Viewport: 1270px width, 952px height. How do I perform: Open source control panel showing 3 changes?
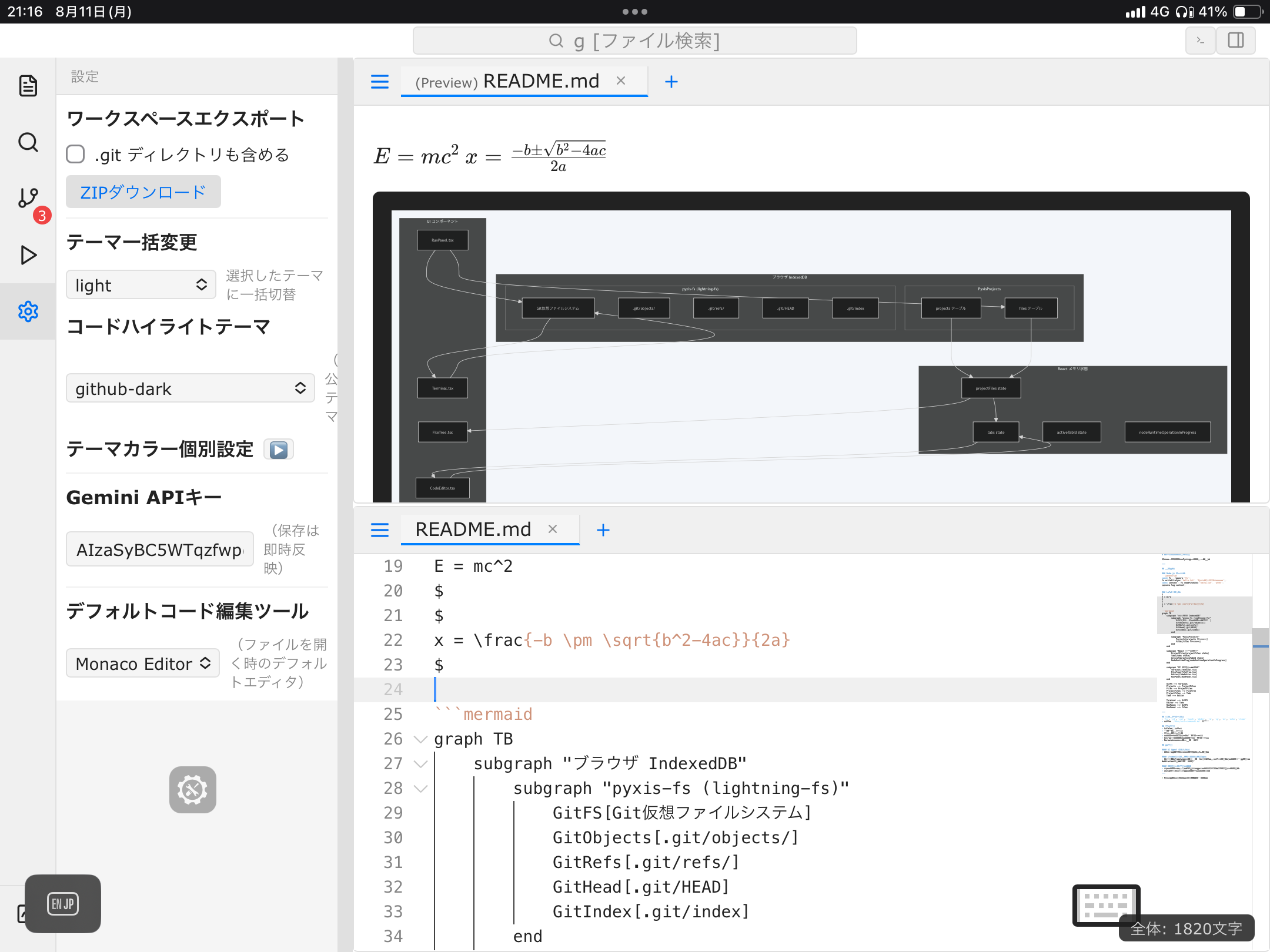28,198
